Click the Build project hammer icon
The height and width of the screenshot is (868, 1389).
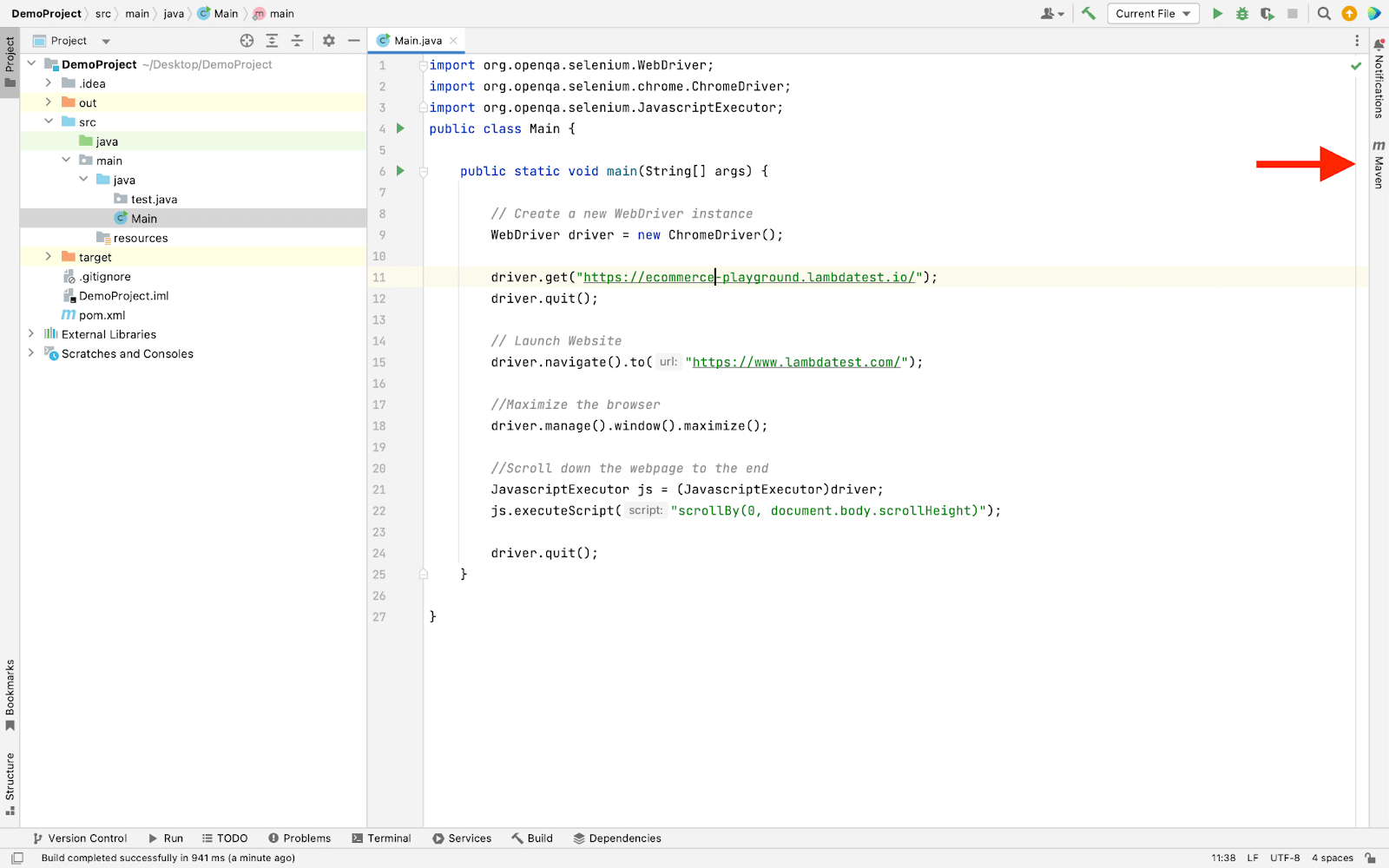click(x=1089, y=13)
